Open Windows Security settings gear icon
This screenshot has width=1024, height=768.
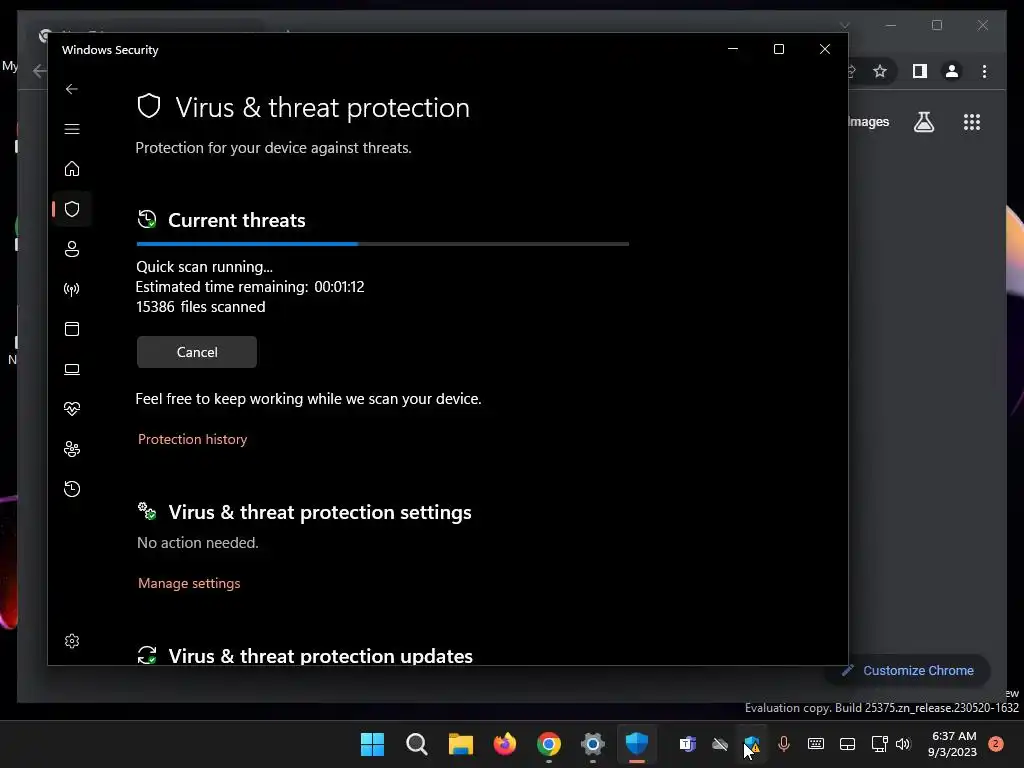[x=72, y=641]
